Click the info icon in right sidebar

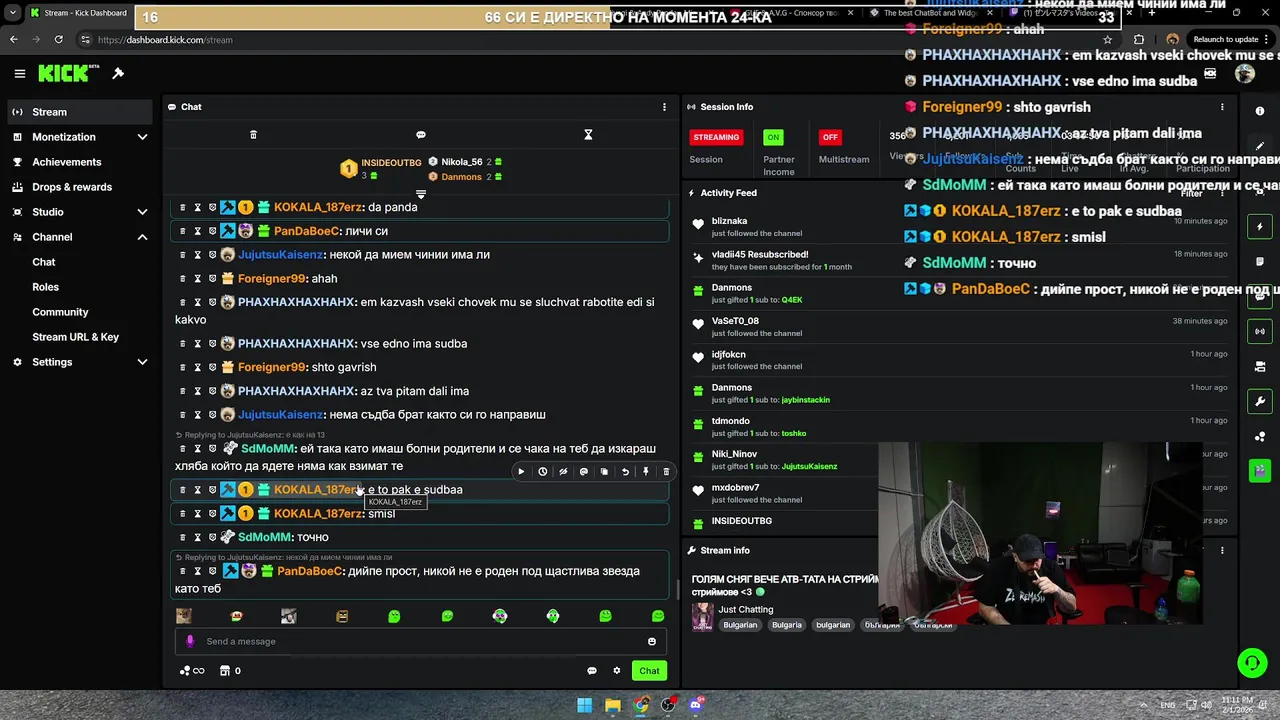tap(1260, 111)
